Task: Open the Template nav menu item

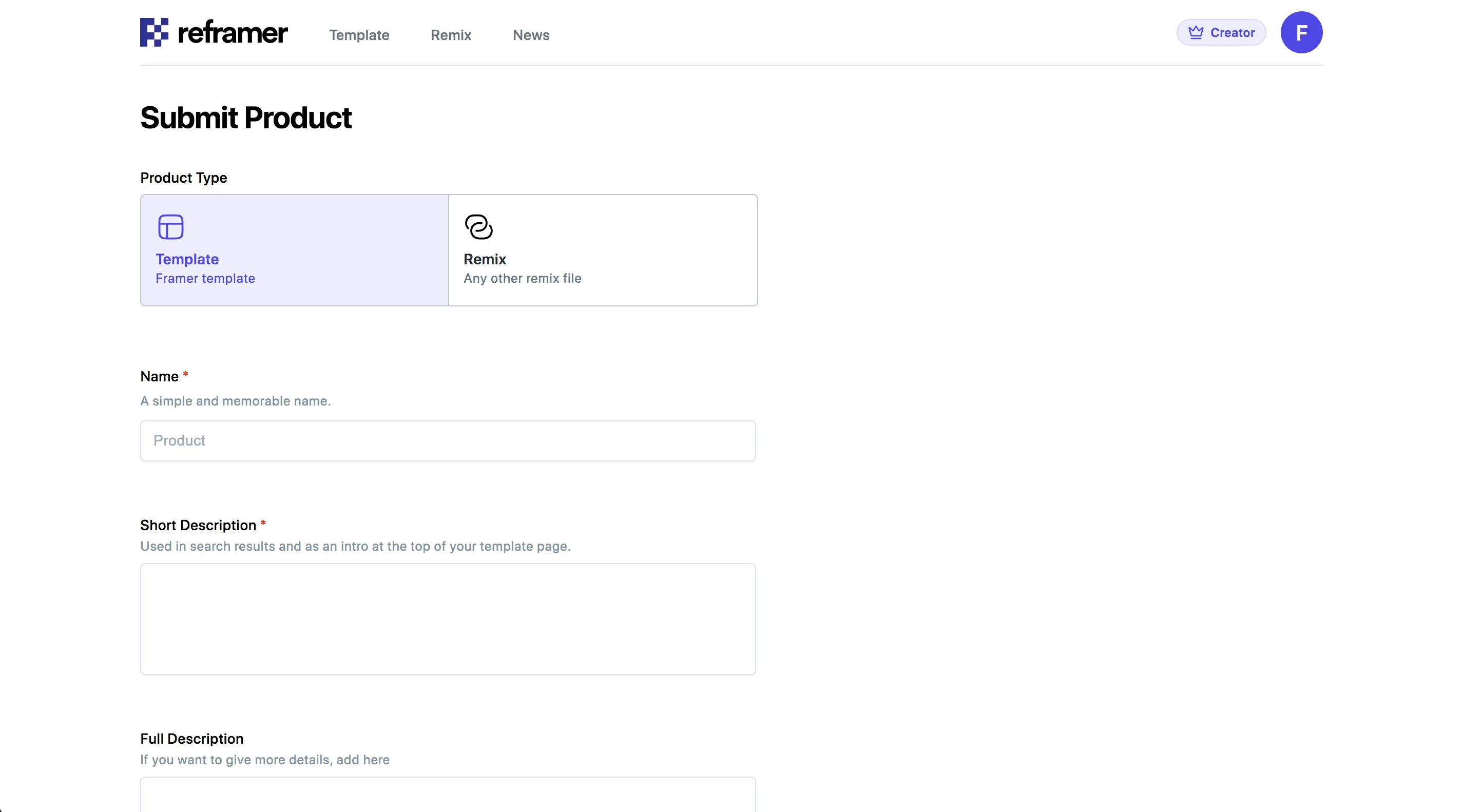Action: point(359,35)
